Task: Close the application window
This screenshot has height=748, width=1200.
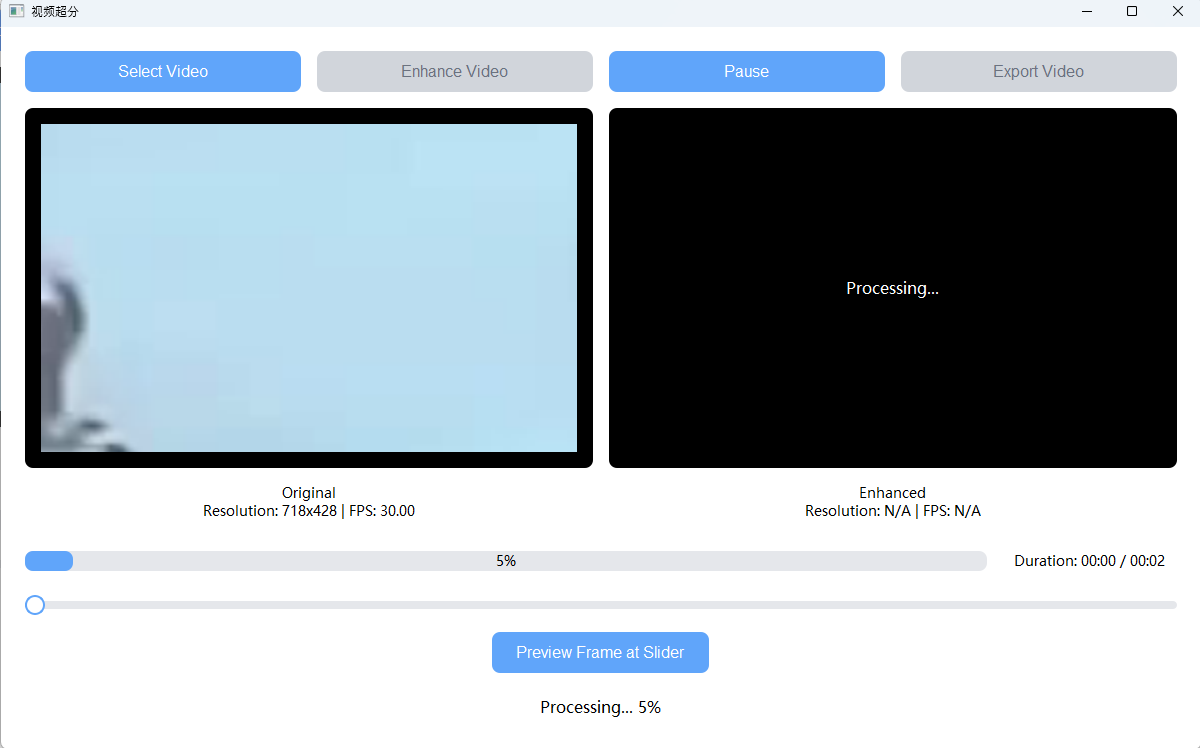Action: click(1177, 11)
